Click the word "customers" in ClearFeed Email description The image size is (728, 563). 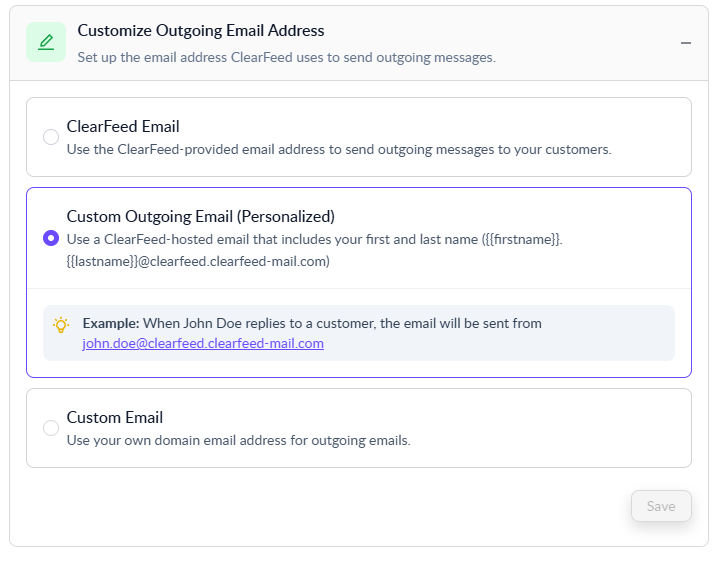(x=576, y=149)
